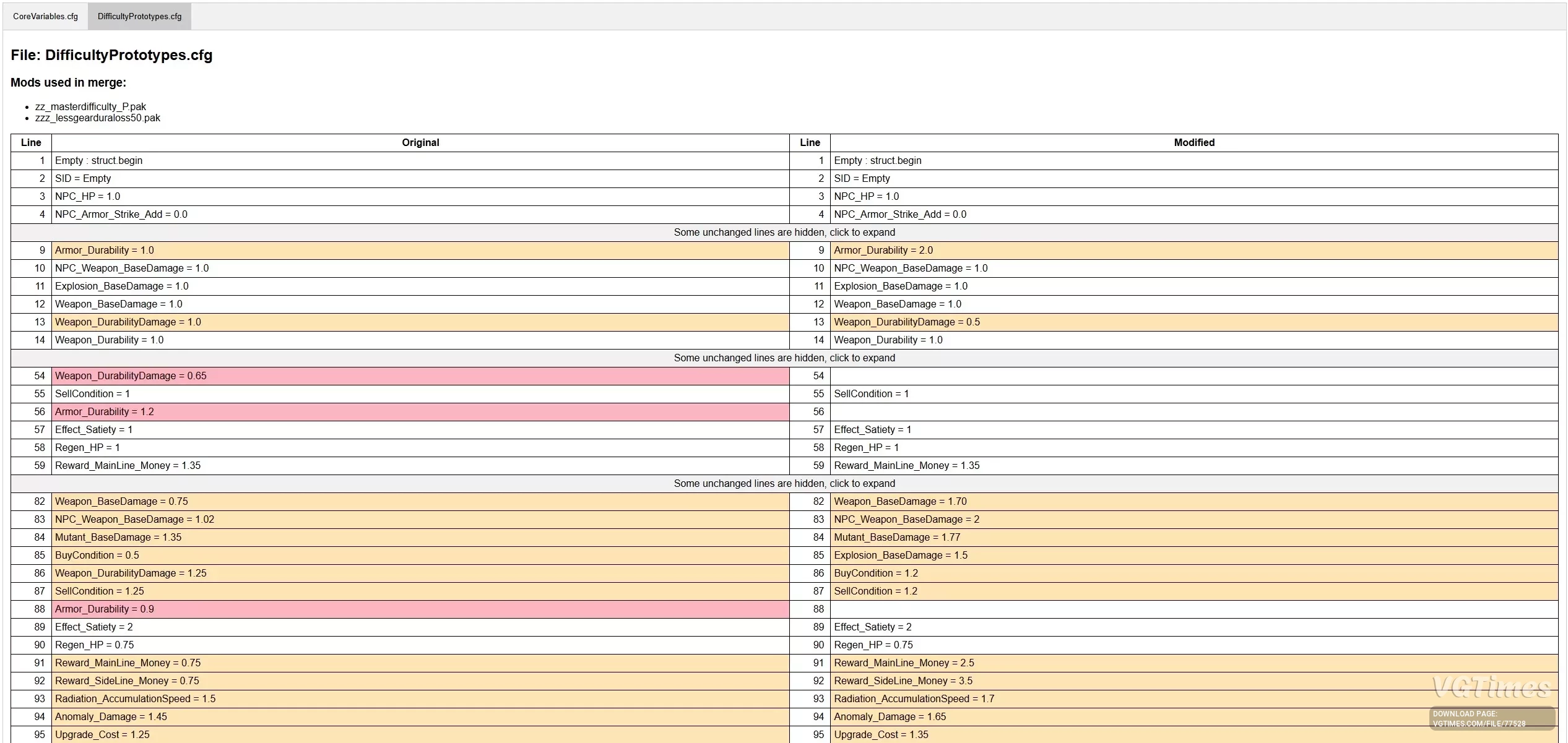
Task: Click the Modified column header
Action: point(1193,143)
